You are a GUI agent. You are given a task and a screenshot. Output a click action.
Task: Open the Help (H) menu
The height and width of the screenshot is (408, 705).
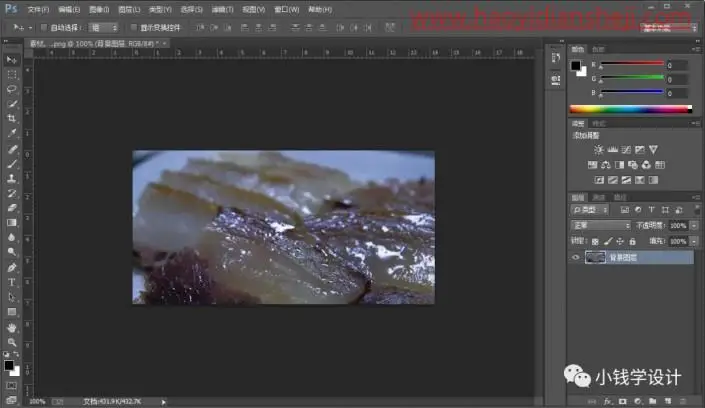point(320,9)
